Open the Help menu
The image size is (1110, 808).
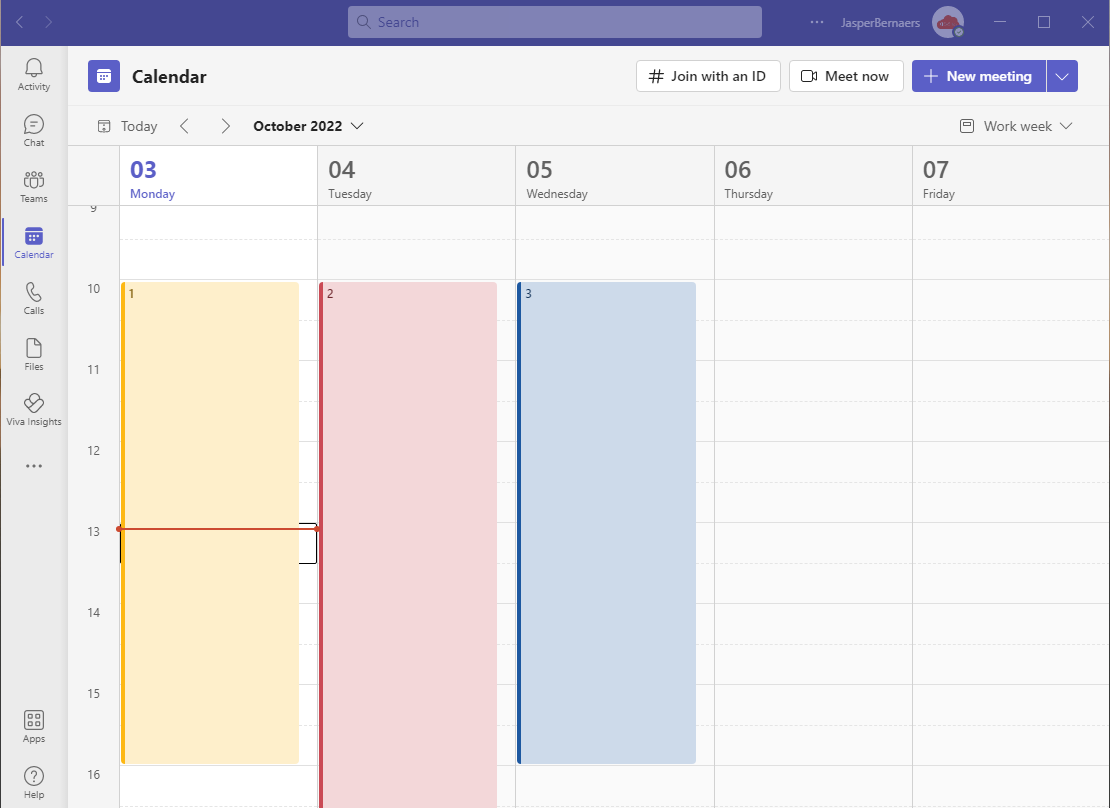(34, 783)
